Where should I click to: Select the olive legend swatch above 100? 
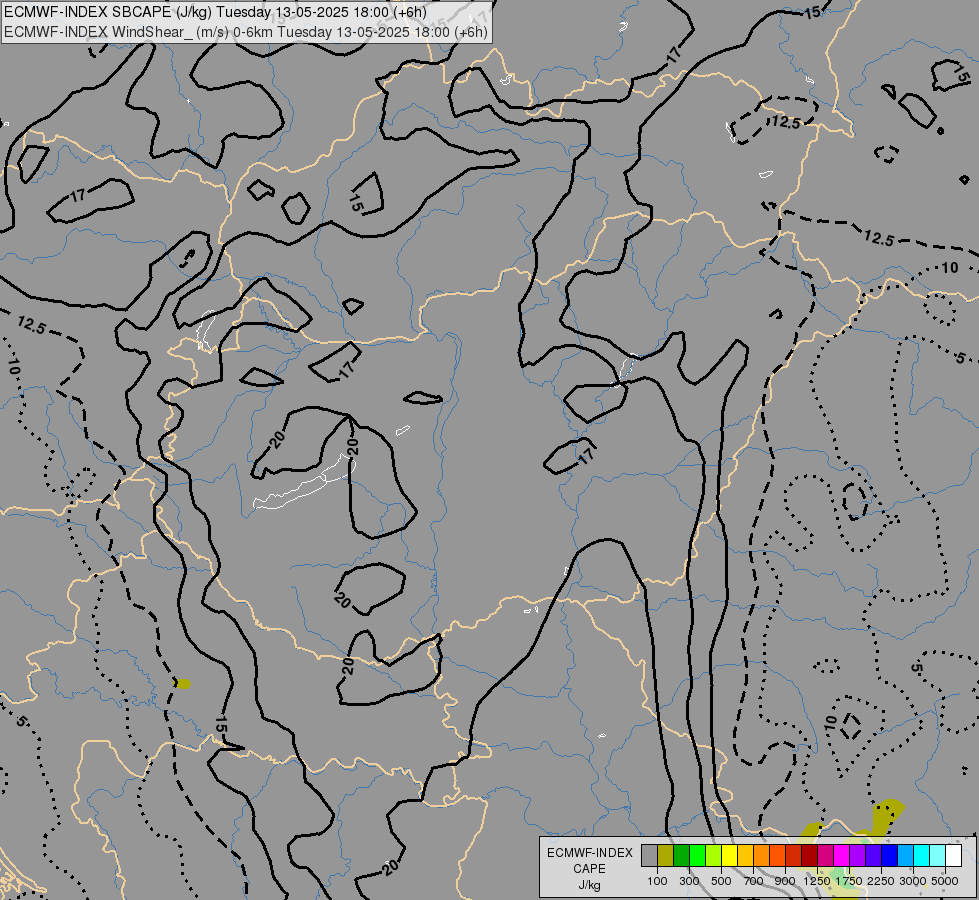tap(666, 856)
